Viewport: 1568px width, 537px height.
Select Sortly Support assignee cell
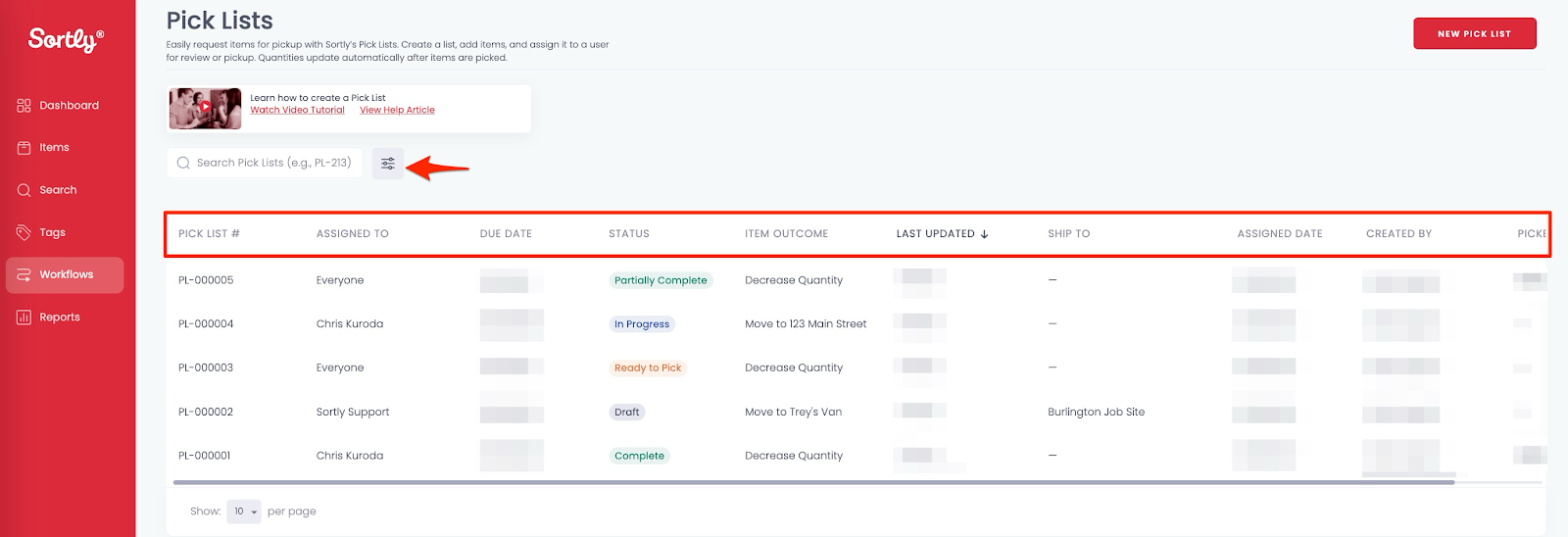pos(353,413)
